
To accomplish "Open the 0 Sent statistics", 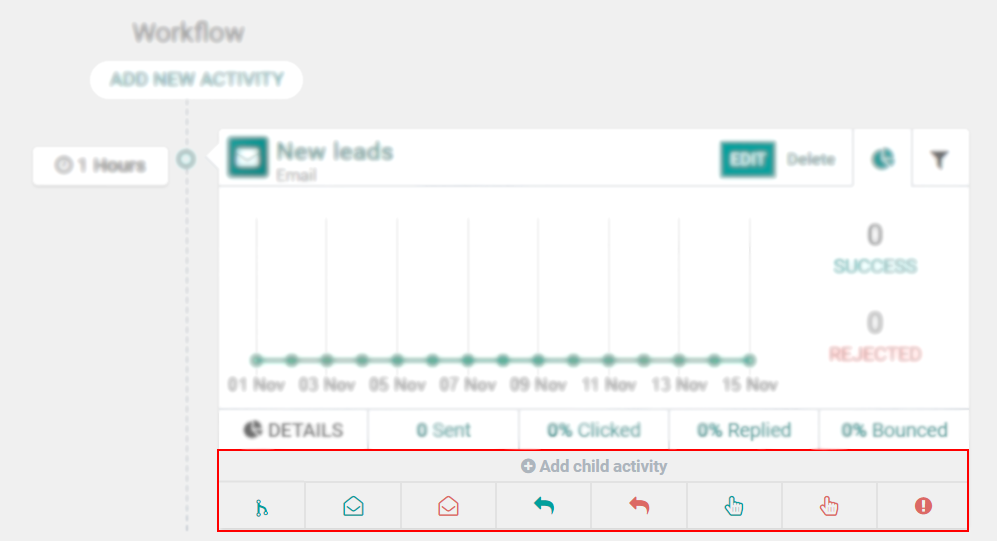I will 443,431.
